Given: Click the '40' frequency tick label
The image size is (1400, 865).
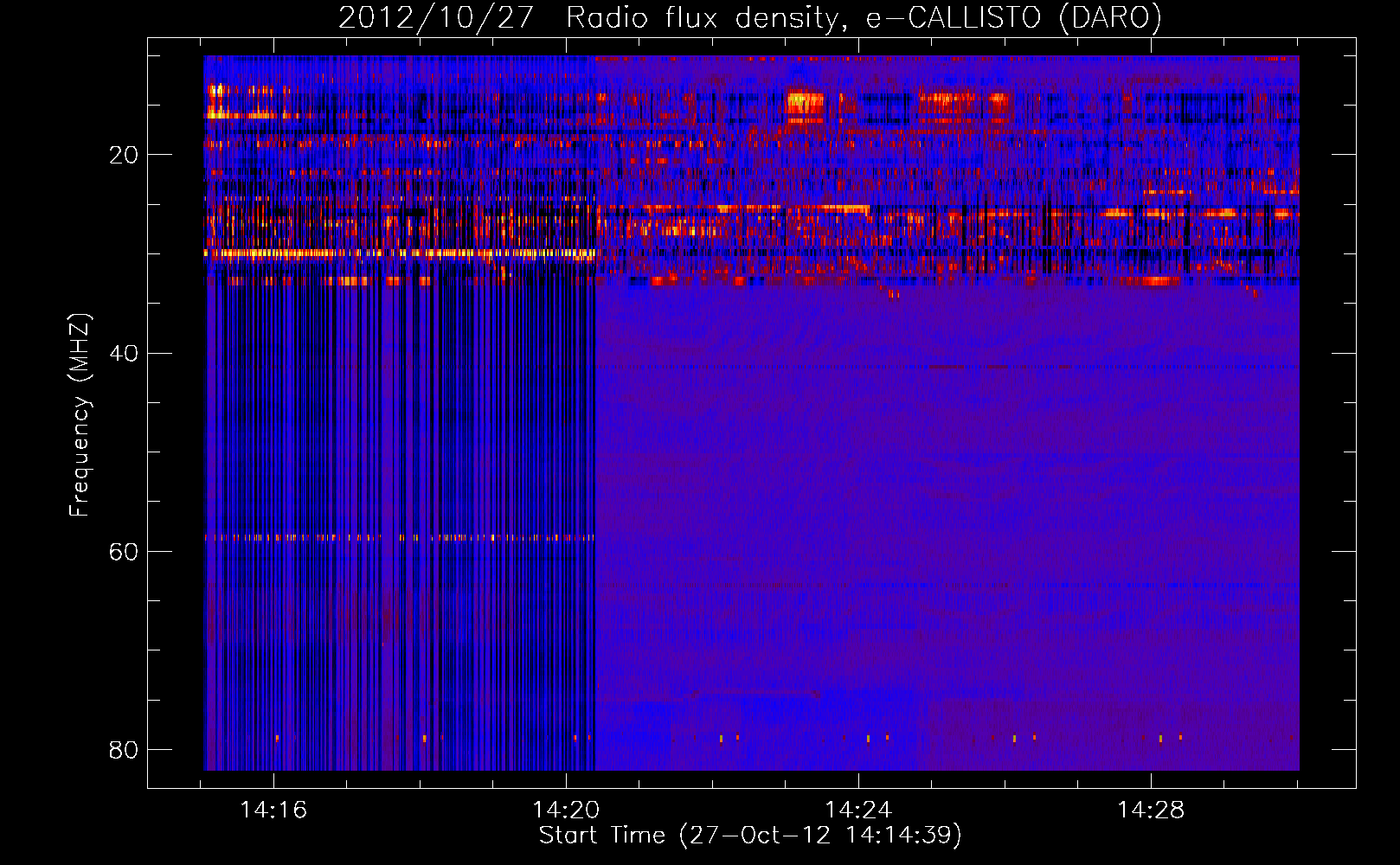Looking at the screenshot, I should pos(123,354).
